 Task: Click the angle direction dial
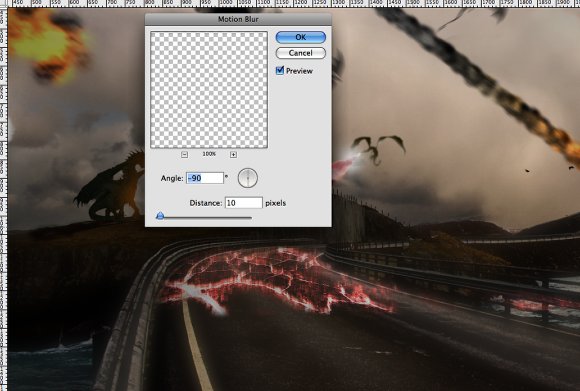click(247, 178)
